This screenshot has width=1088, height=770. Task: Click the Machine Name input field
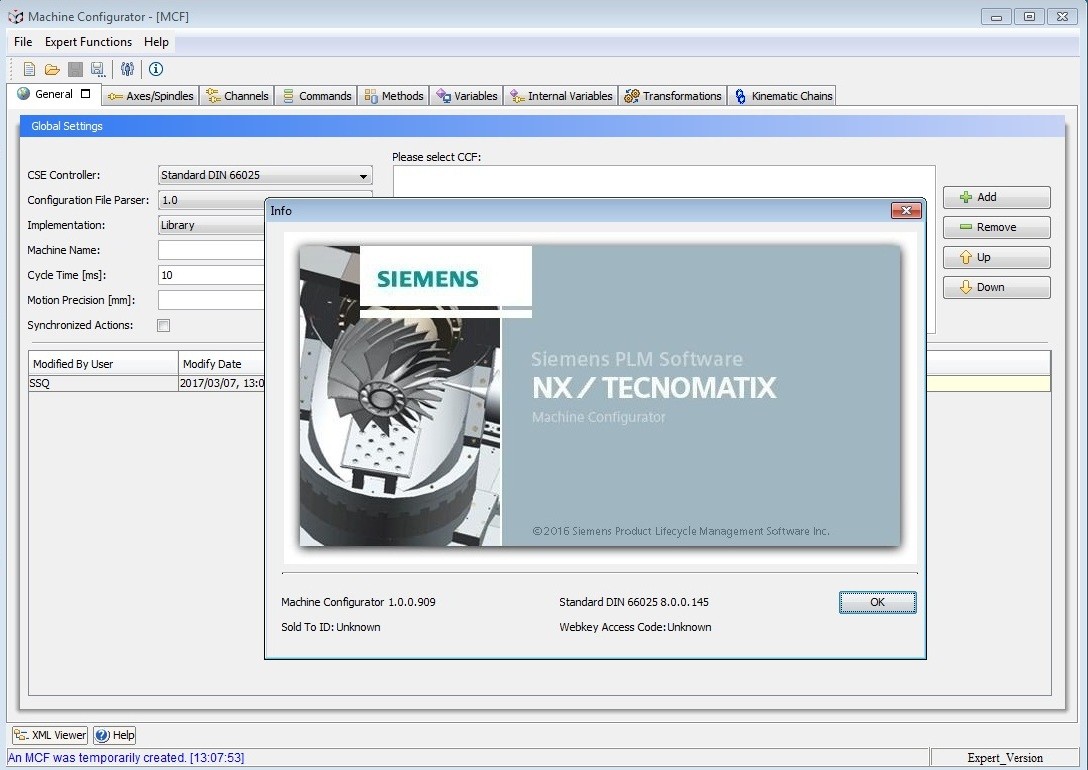tap(211, 250)
